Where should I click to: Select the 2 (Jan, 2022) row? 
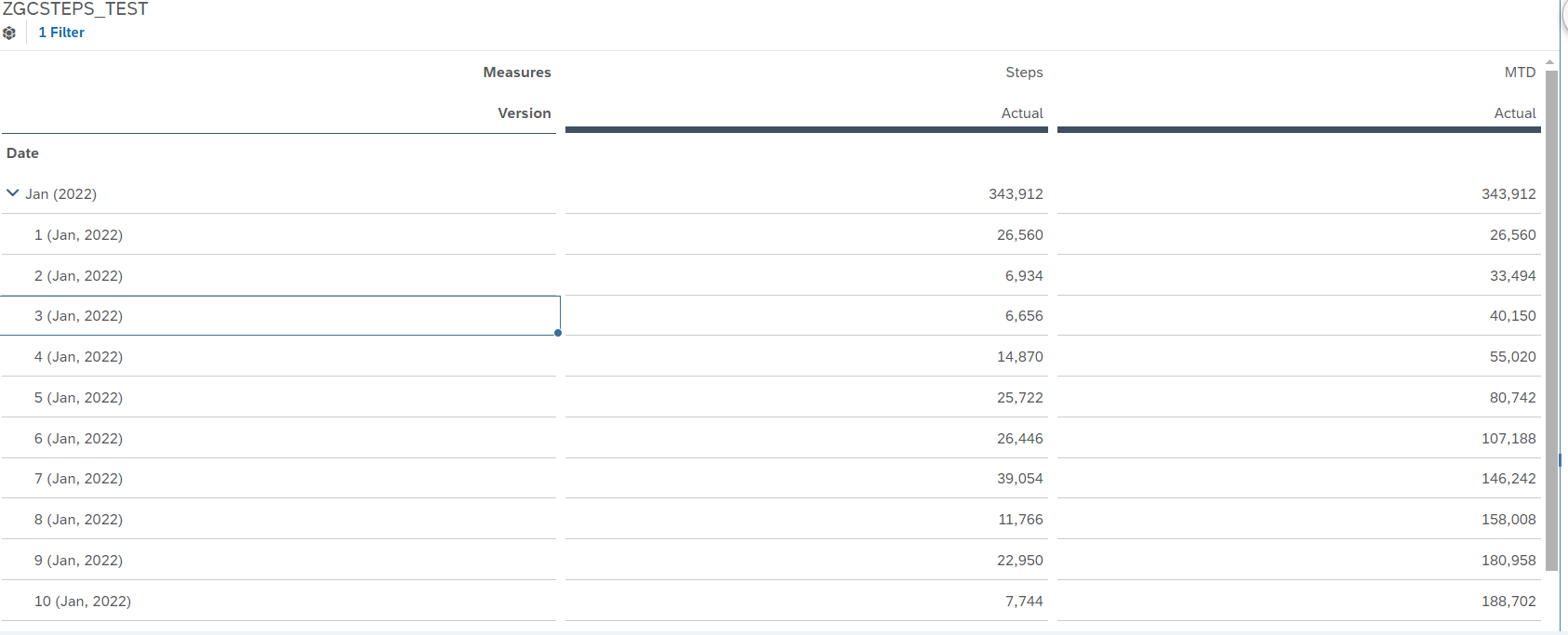click(x=78, y=276)
